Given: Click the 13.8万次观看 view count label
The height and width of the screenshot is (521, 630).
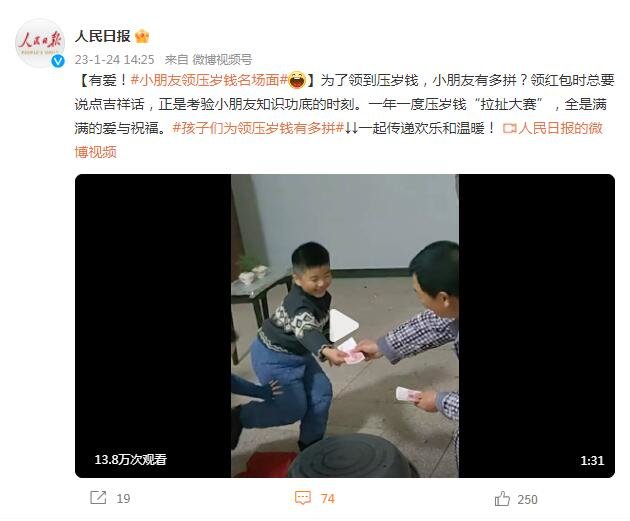Looking at the screenshot, I should [131, 459].
